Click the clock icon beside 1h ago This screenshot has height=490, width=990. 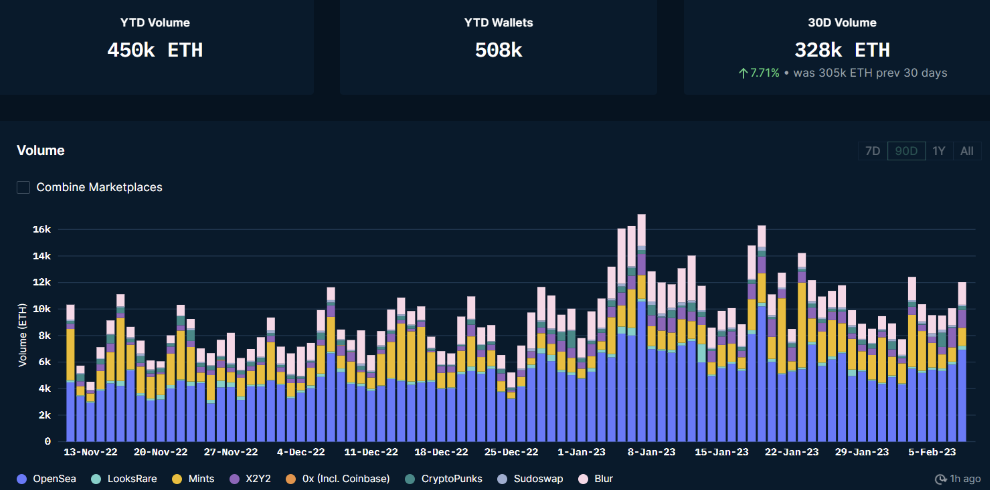[x=942, y=479]
